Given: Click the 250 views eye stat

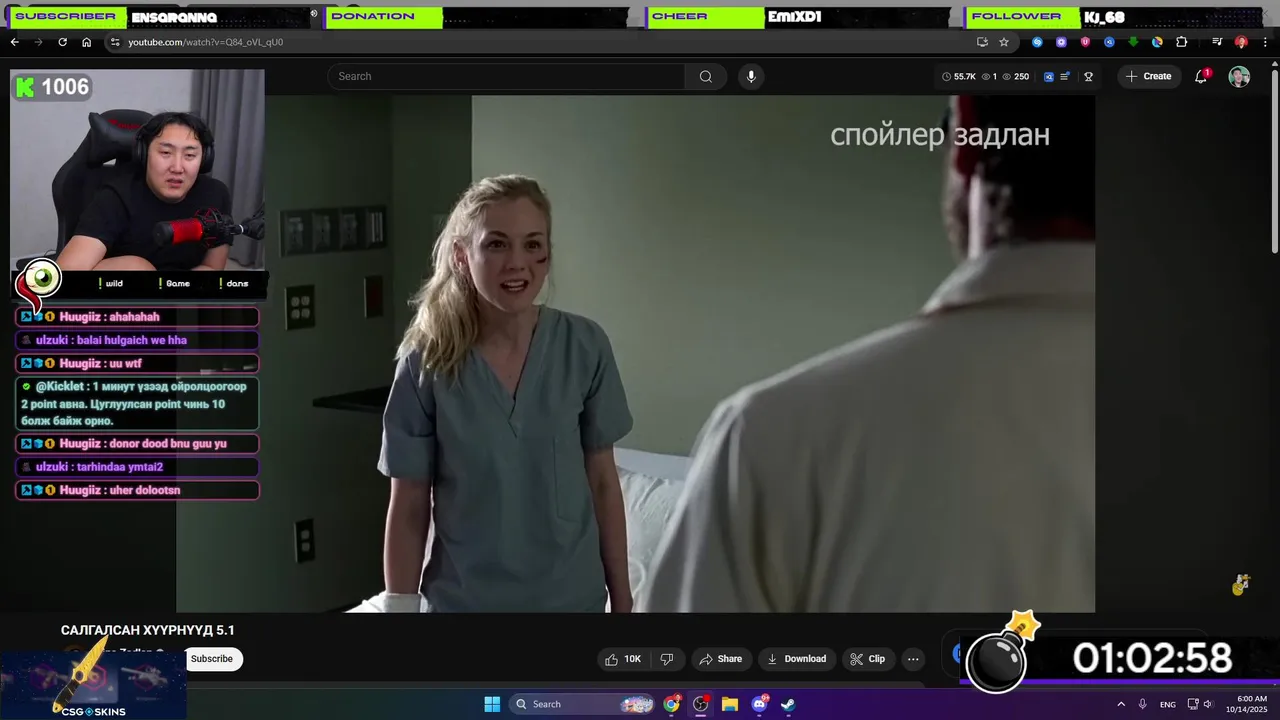Looking at the screenshot, I should (x=1016, y=76).
